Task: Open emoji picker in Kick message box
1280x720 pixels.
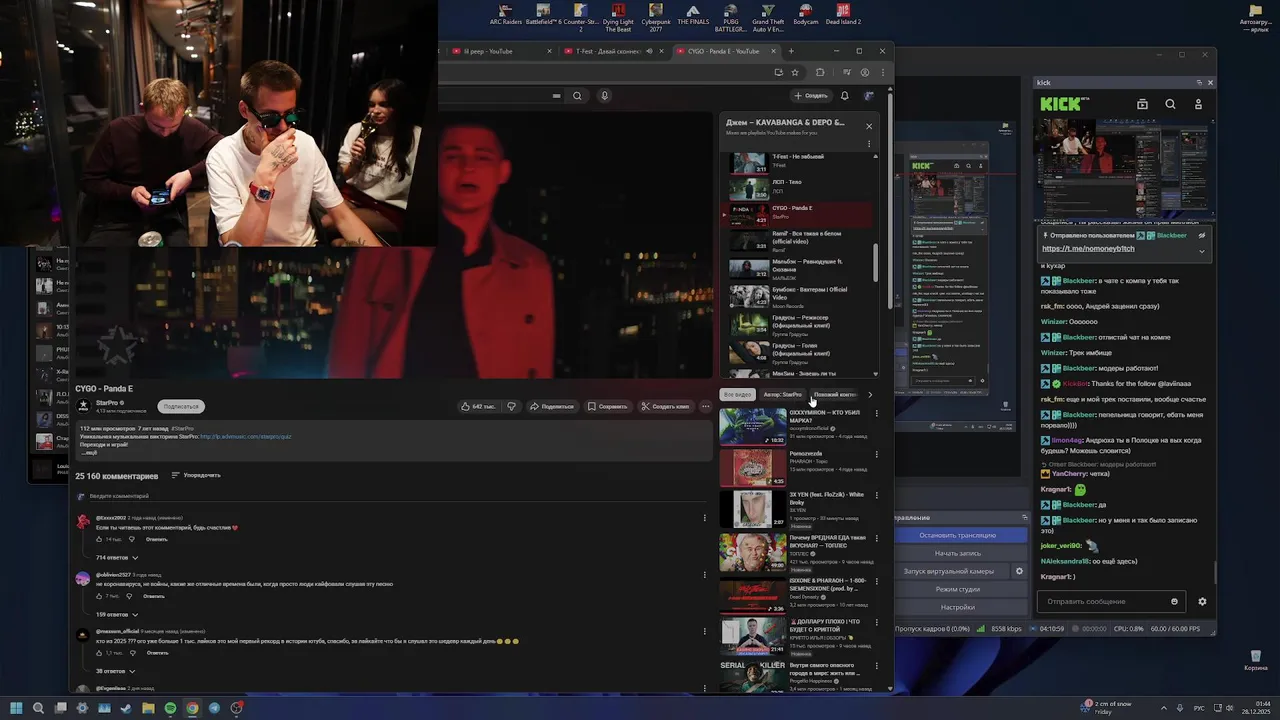Action: tap(1174, 602)
